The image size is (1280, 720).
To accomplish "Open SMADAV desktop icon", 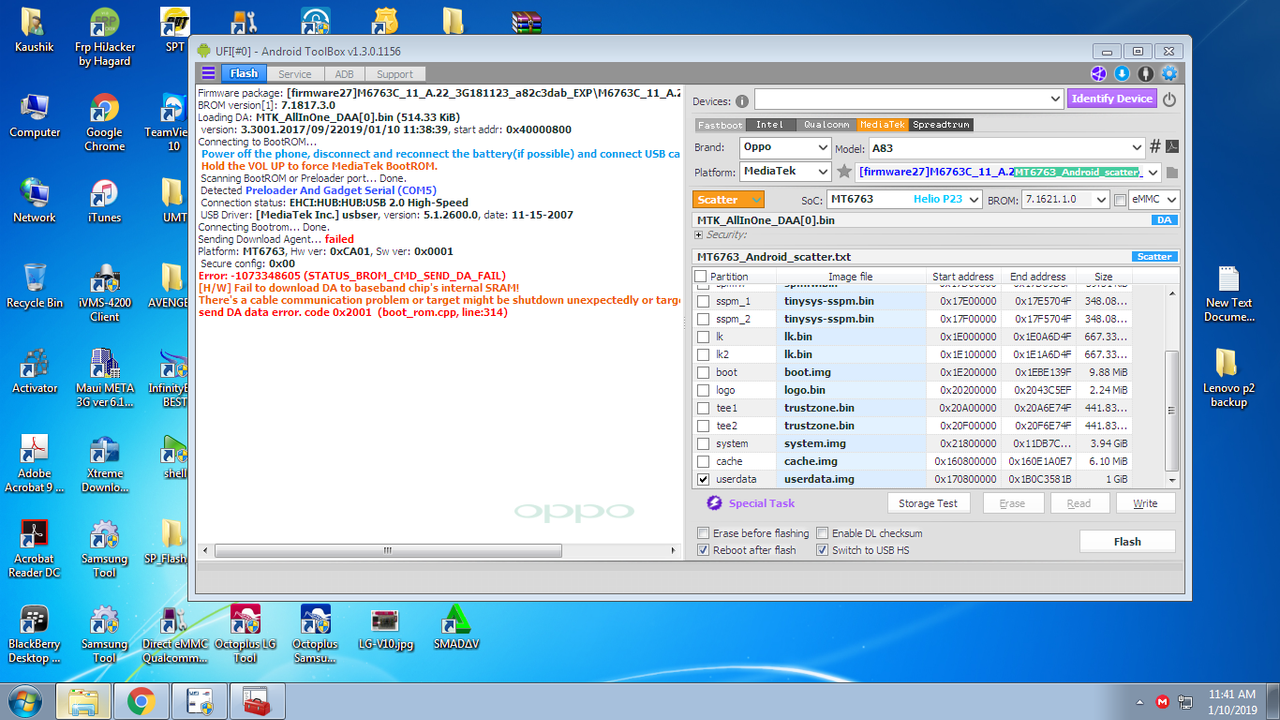I will (x=456, y=627).
